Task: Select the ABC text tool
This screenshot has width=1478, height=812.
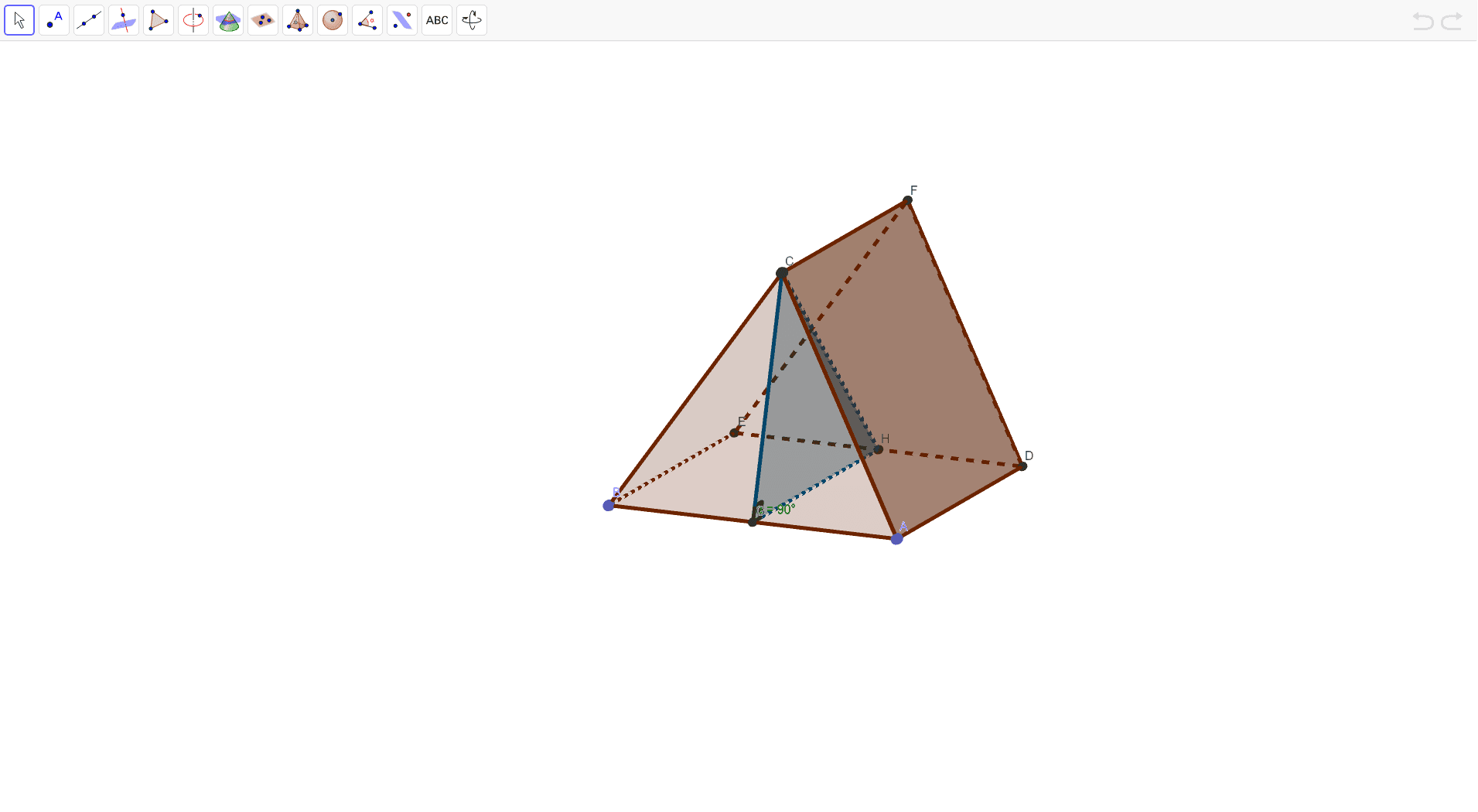Action: click(x=437, y=20)
